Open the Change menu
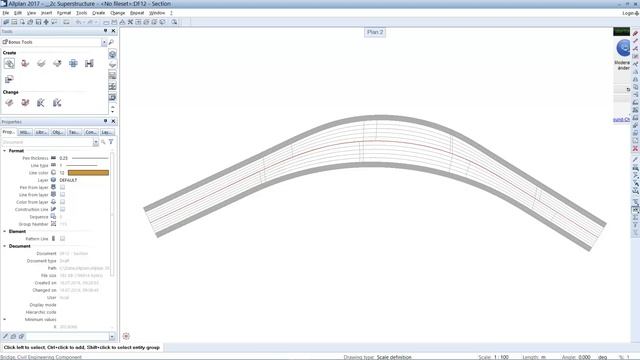The height and width of the screenshot is (360, 640). pos(118,13)
